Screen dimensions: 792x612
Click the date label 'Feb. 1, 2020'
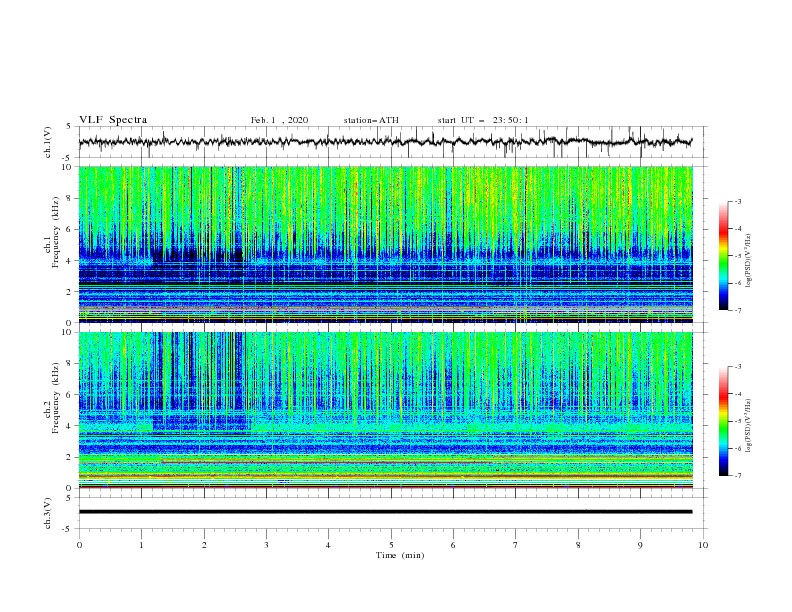tap(279, 120)
